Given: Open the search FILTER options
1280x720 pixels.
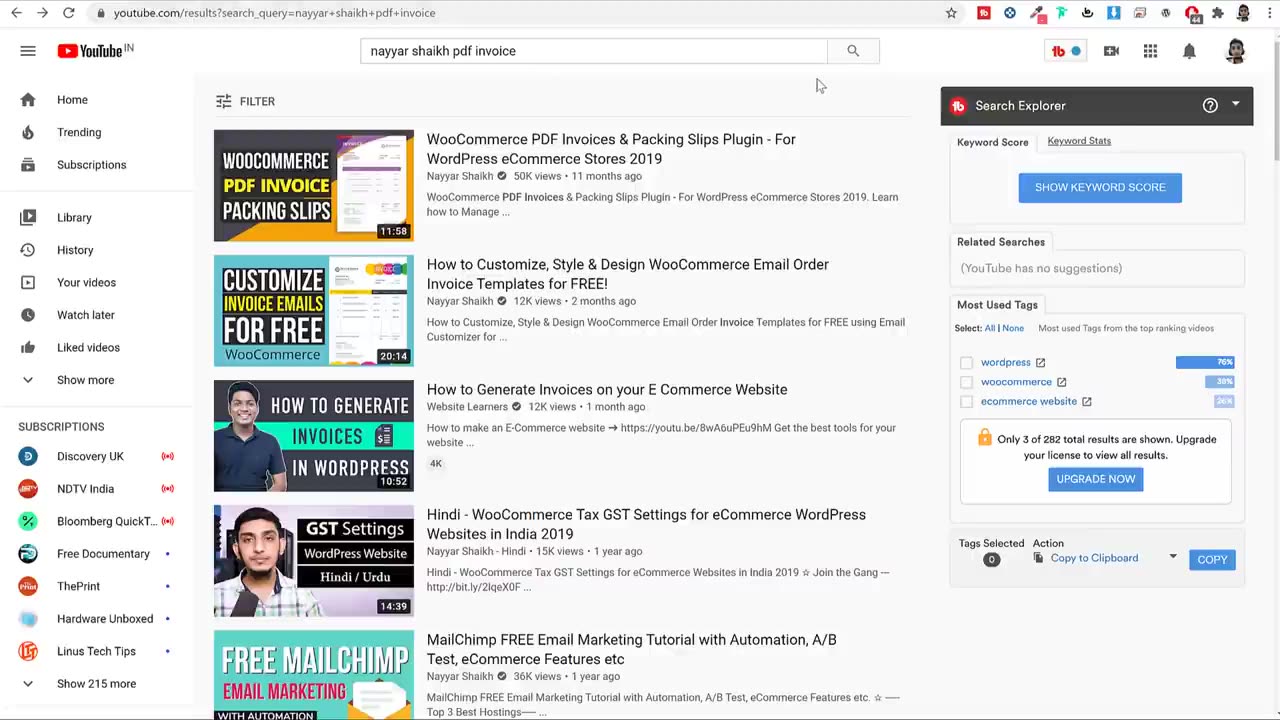Looking at the screenshot, I should tap(245, 101).
